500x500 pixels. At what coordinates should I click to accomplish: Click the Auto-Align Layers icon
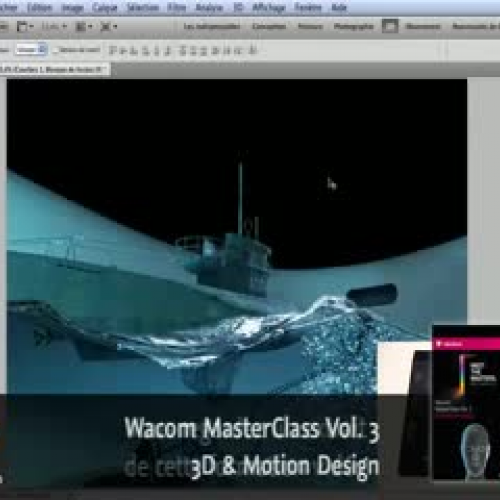(253, 50)
